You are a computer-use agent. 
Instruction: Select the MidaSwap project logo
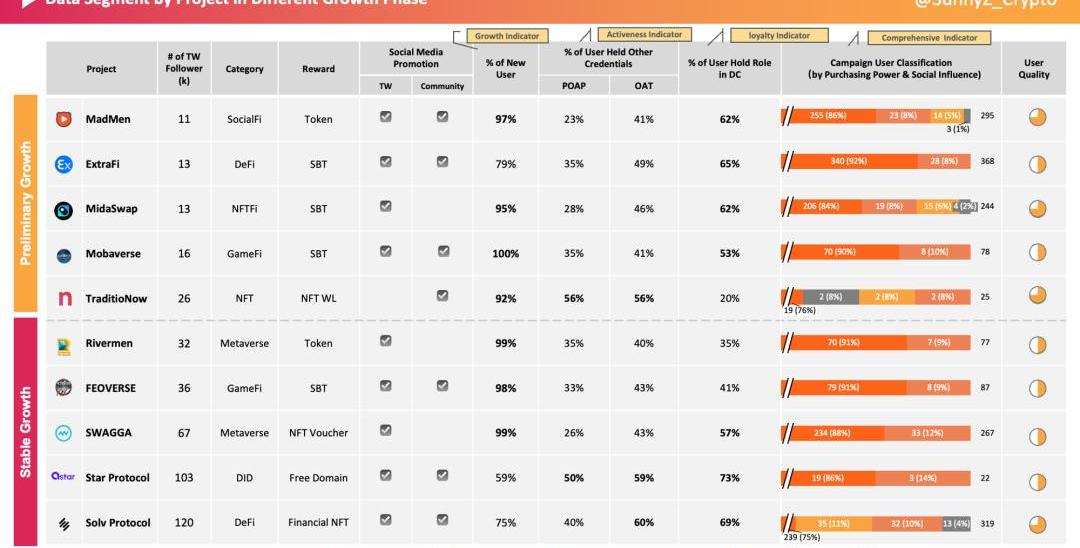[x=63, y=210]
